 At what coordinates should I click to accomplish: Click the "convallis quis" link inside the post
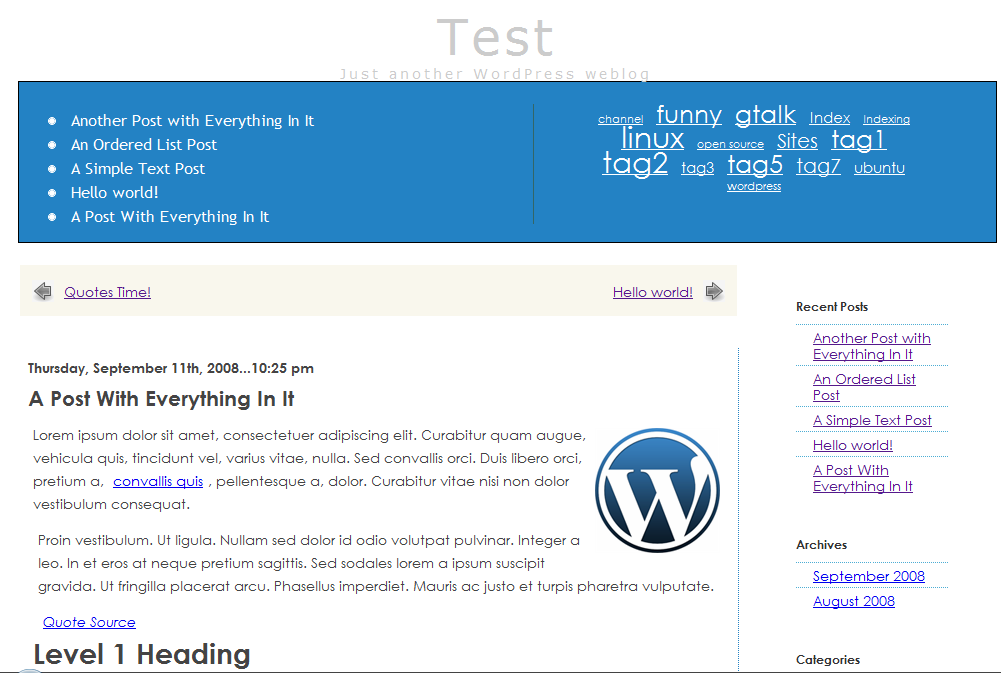tap(157, 481)
